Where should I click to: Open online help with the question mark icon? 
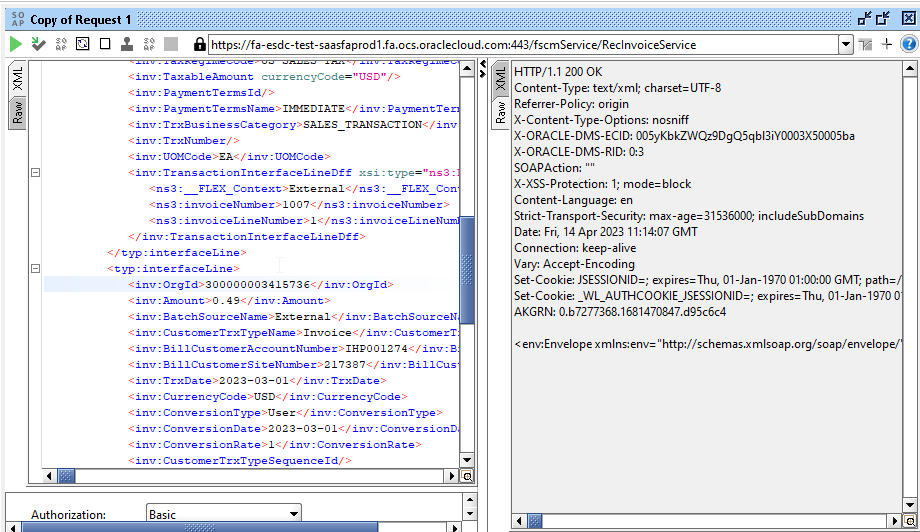[908, 44]
